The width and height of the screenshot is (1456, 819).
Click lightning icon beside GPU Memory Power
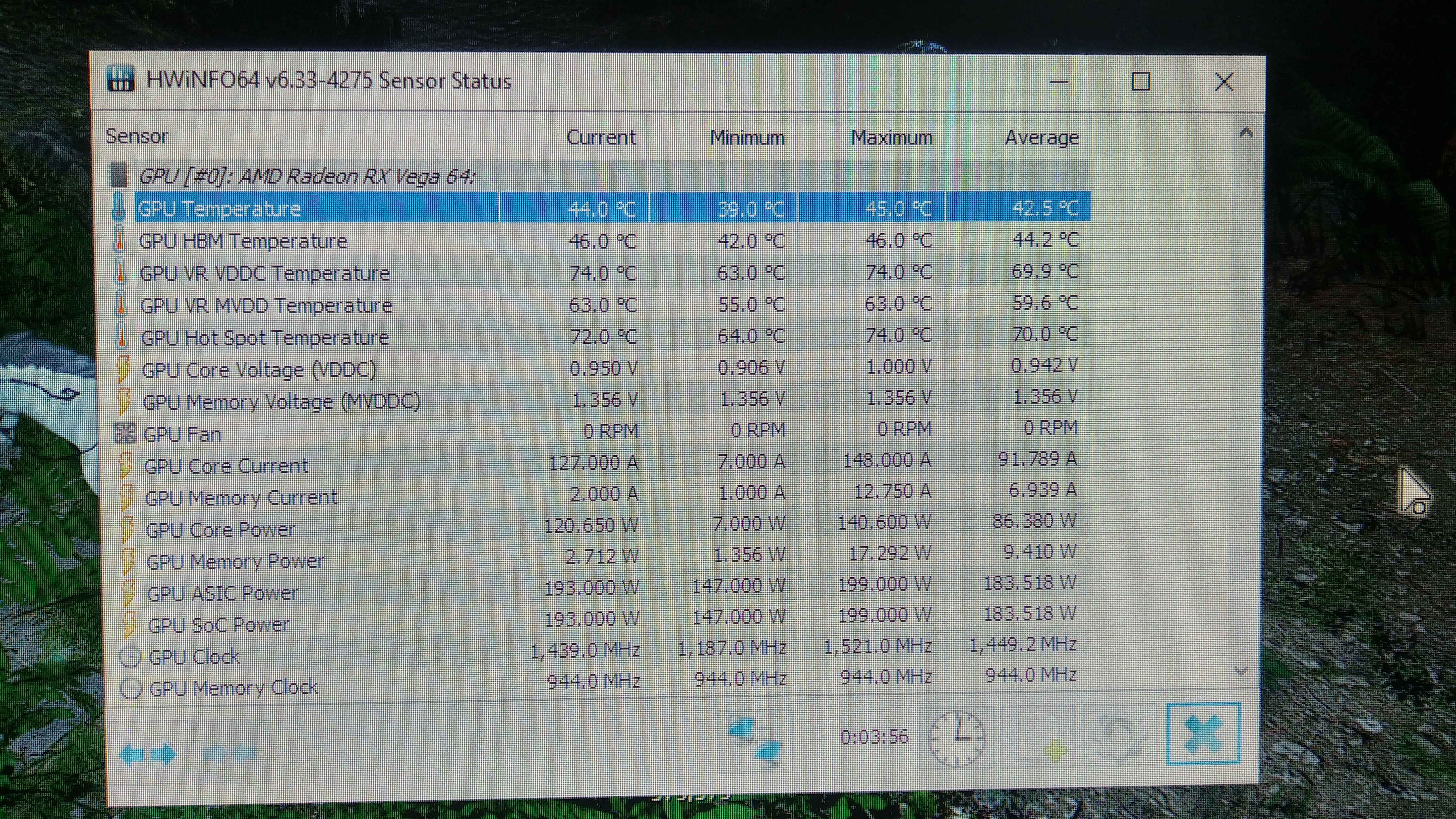[x=129, y=561]
